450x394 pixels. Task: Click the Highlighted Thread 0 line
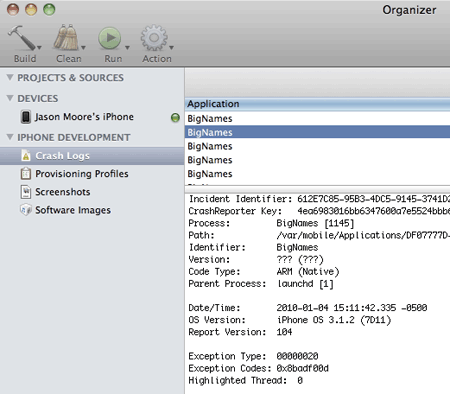click(246, 380)
